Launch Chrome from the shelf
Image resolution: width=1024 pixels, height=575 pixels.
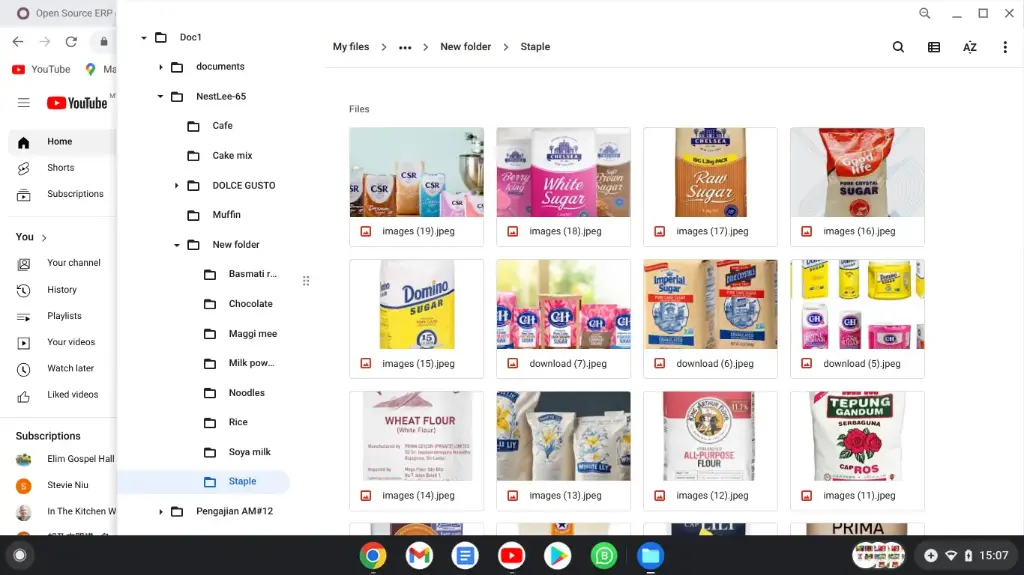[373, 555]
